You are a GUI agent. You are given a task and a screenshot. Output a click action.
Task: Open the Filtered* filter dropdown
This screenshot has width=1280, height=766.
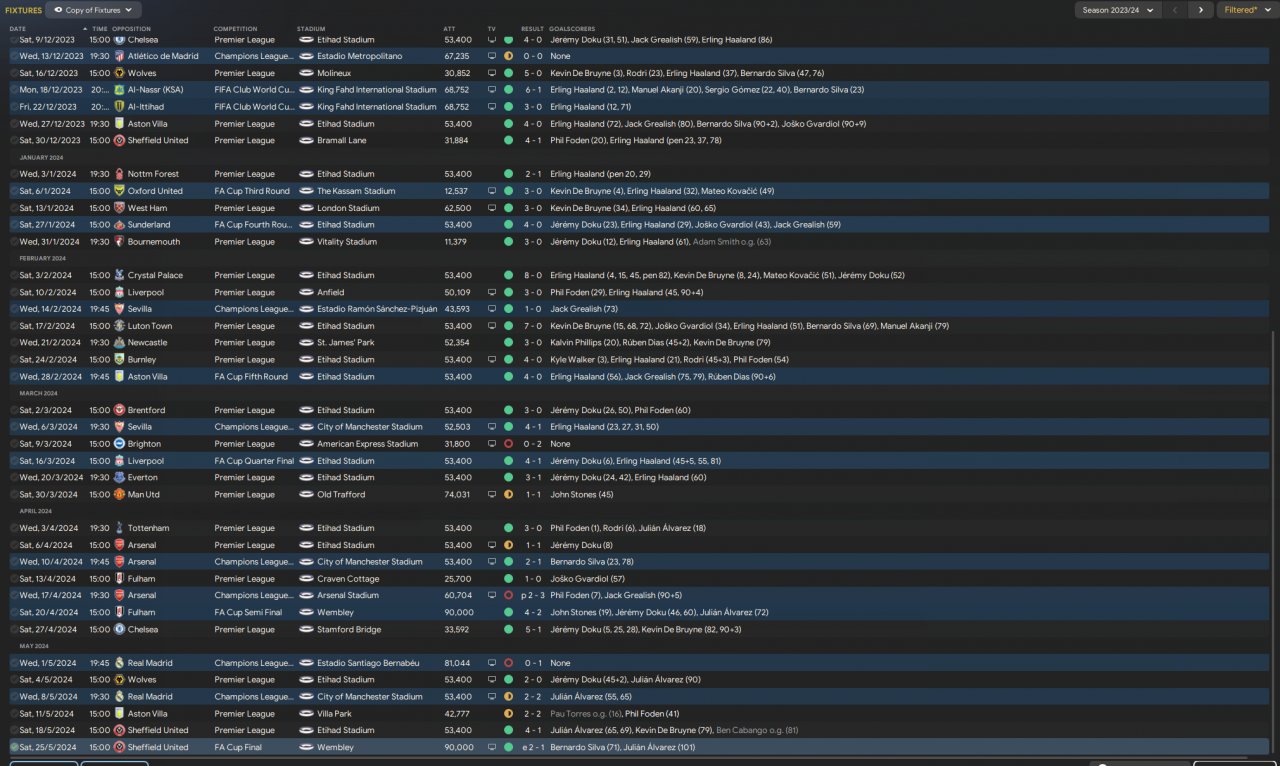click(x=1246, y=10)
